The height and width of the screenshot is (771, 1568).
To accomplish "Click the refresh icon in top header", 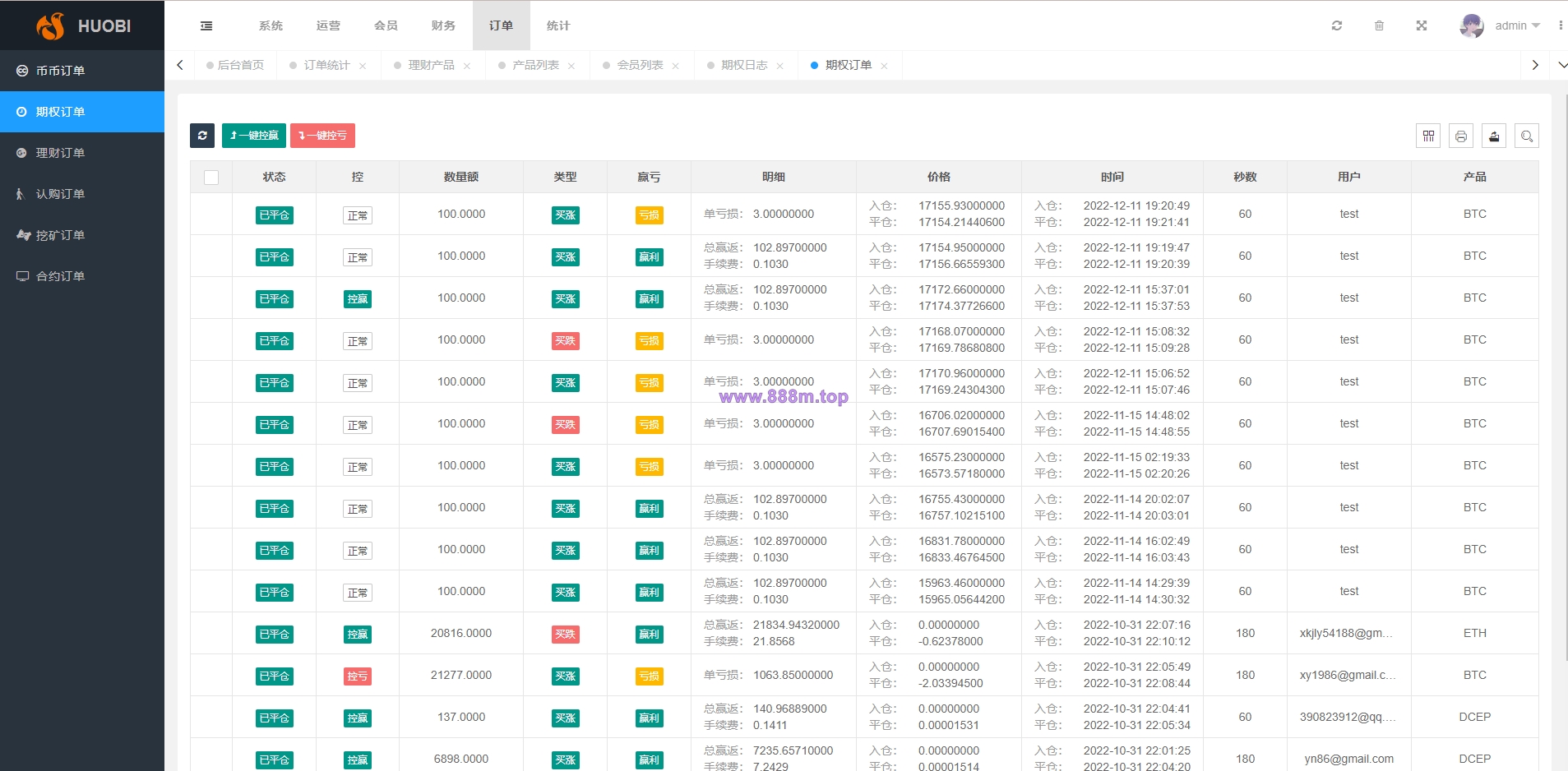I will pos(1337,25).
